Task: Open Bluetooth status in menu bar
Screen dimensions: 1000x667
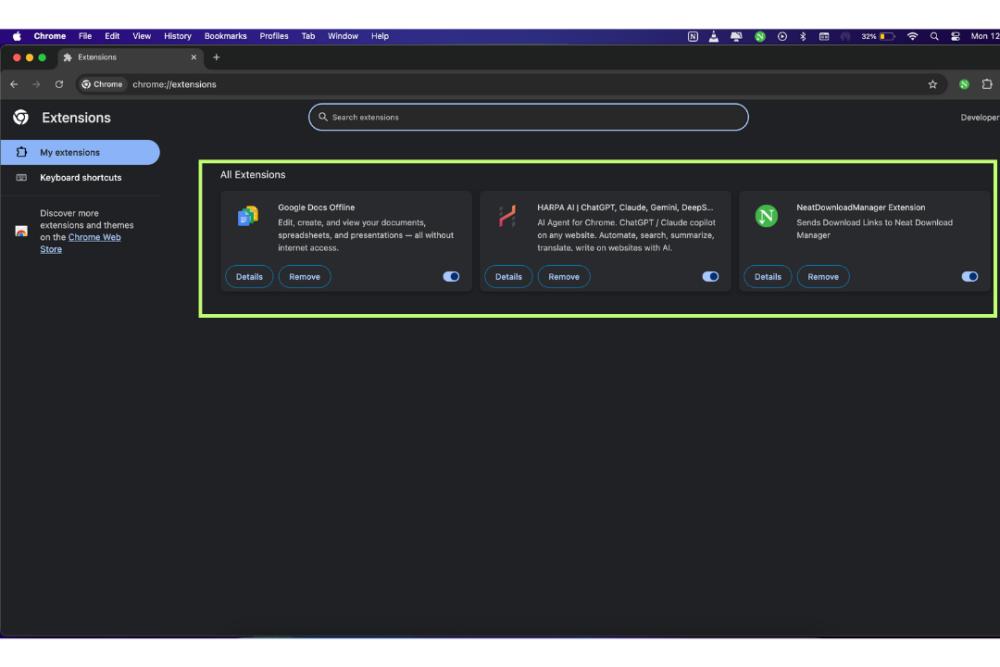Action: click(803, 36)
